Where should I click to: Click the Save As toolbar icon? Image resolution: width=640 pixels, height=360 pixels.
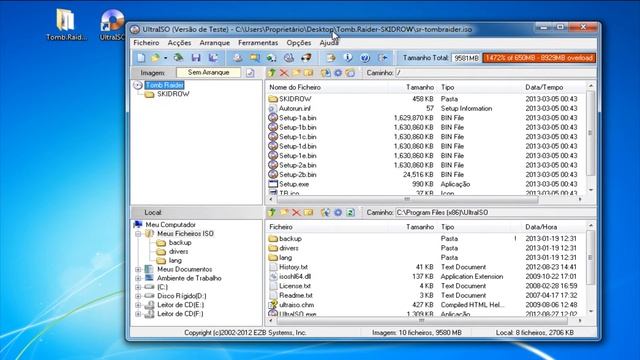pos(213,58)
